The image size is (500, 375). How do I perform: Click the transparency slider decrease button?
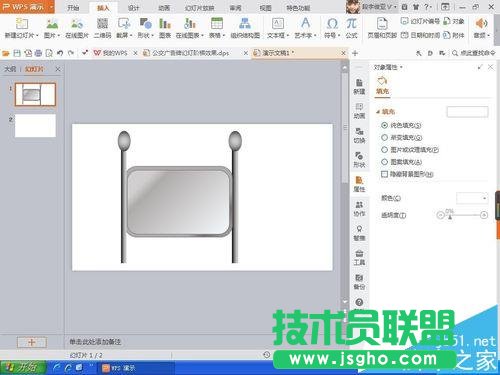coord(440,215)
